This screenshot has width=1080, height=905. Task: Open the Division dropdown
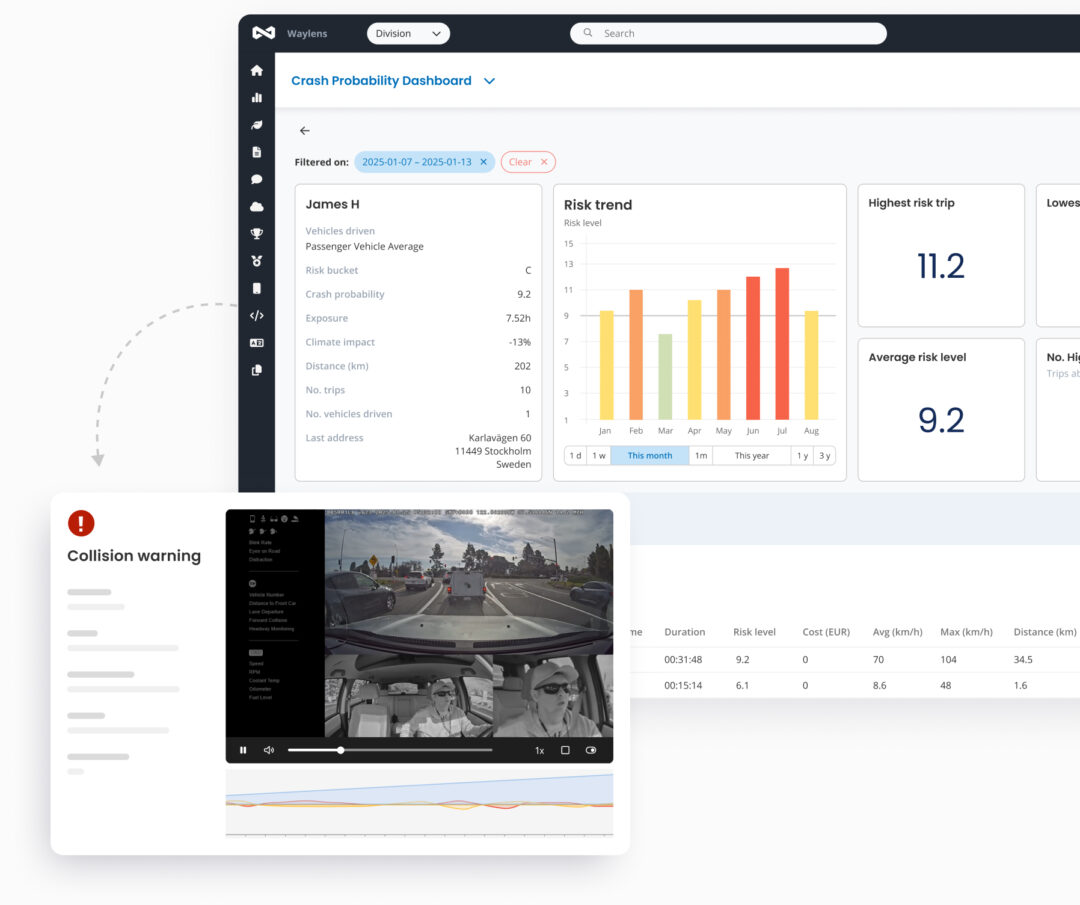(x=408, y=33)
